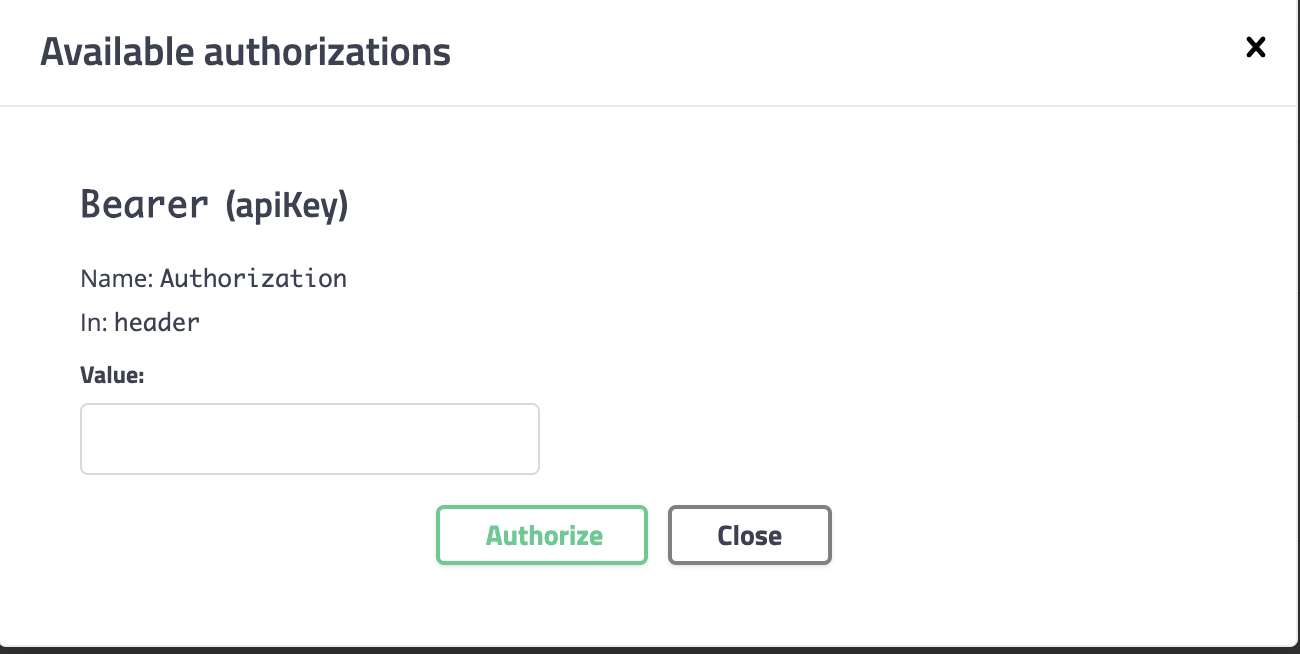
Task: Click the text entry box for the token
Action: coord(310,438)
